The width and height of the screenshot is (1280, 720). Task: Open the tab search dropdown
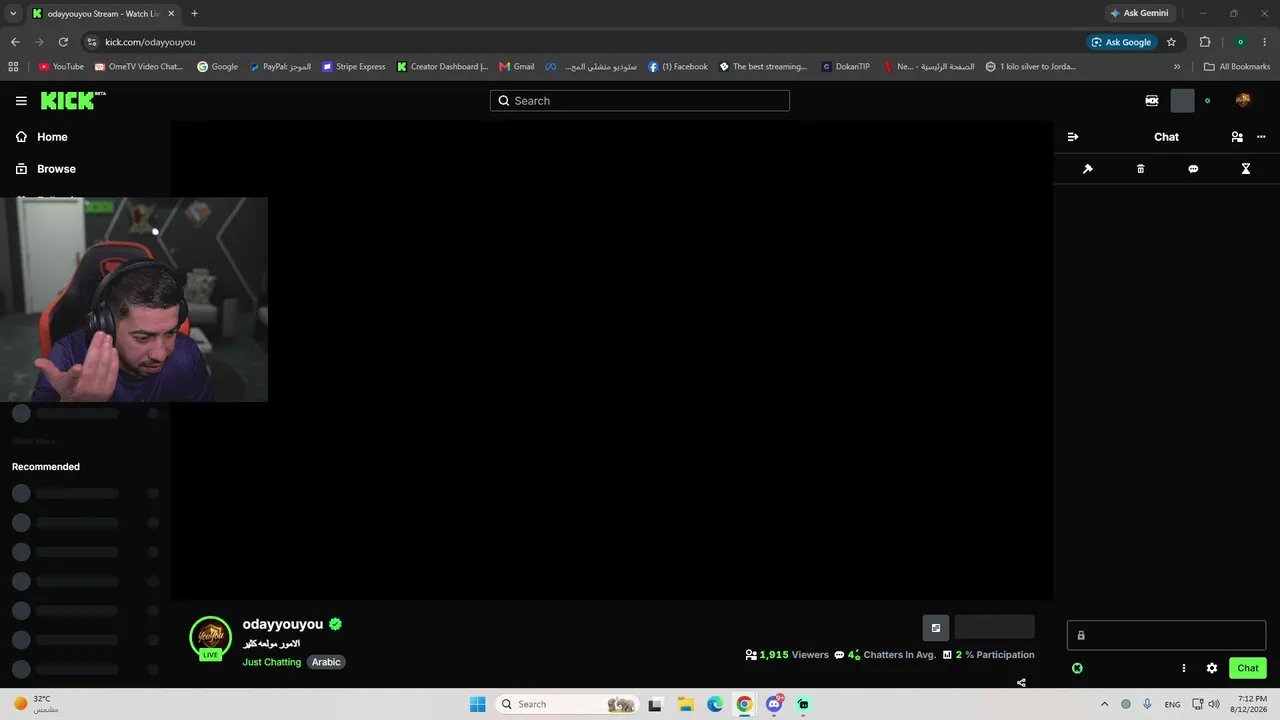click(x=13, y=13)
